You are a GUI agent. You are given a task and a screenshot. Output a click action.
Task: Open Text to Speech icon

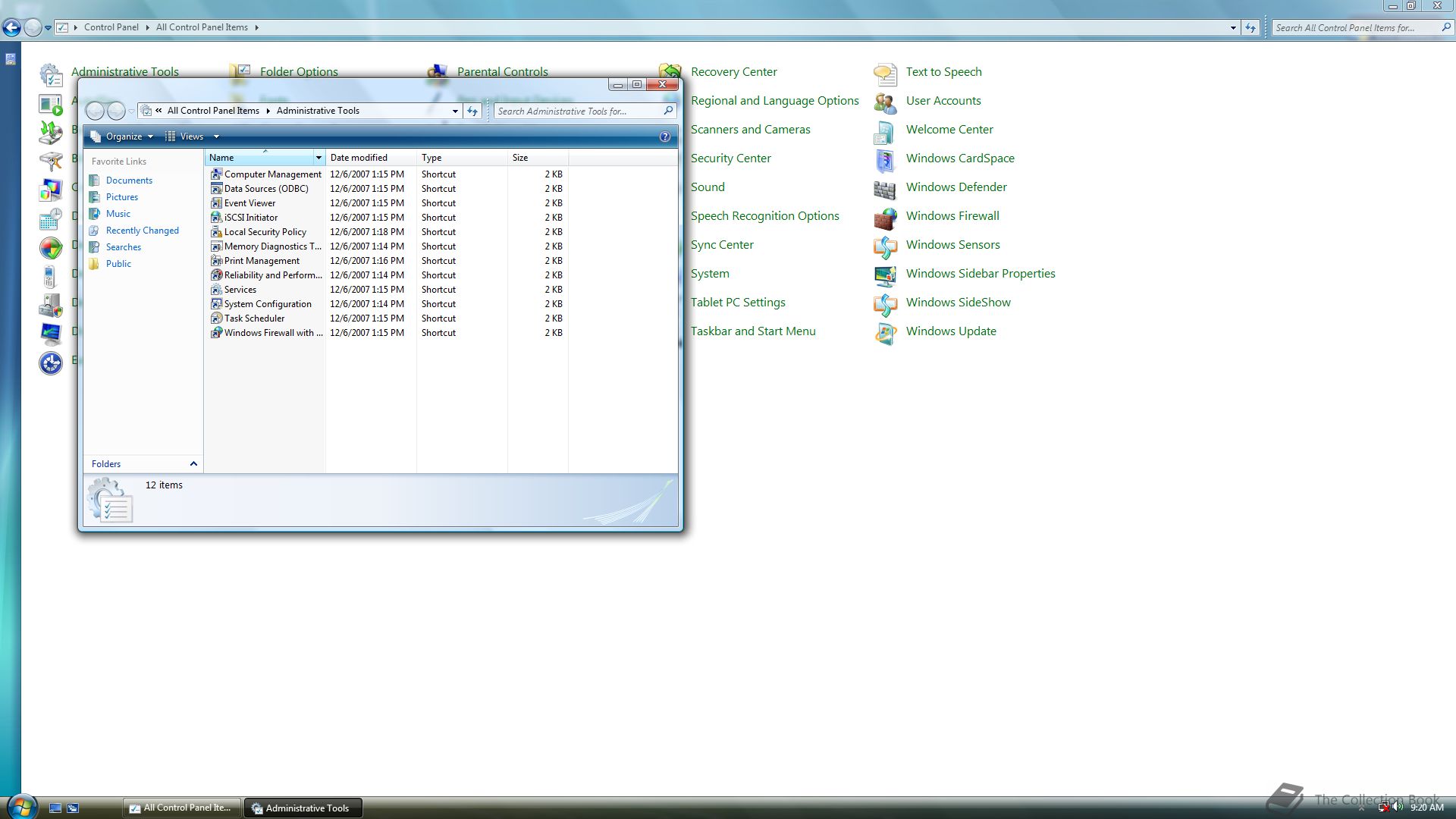coord(885,74)
